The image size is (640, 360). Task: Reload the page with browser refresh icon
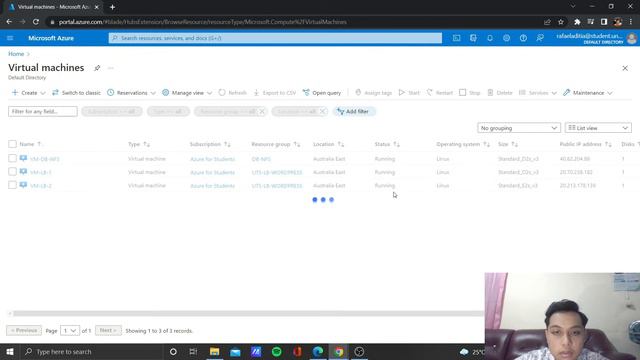(36, 22)
